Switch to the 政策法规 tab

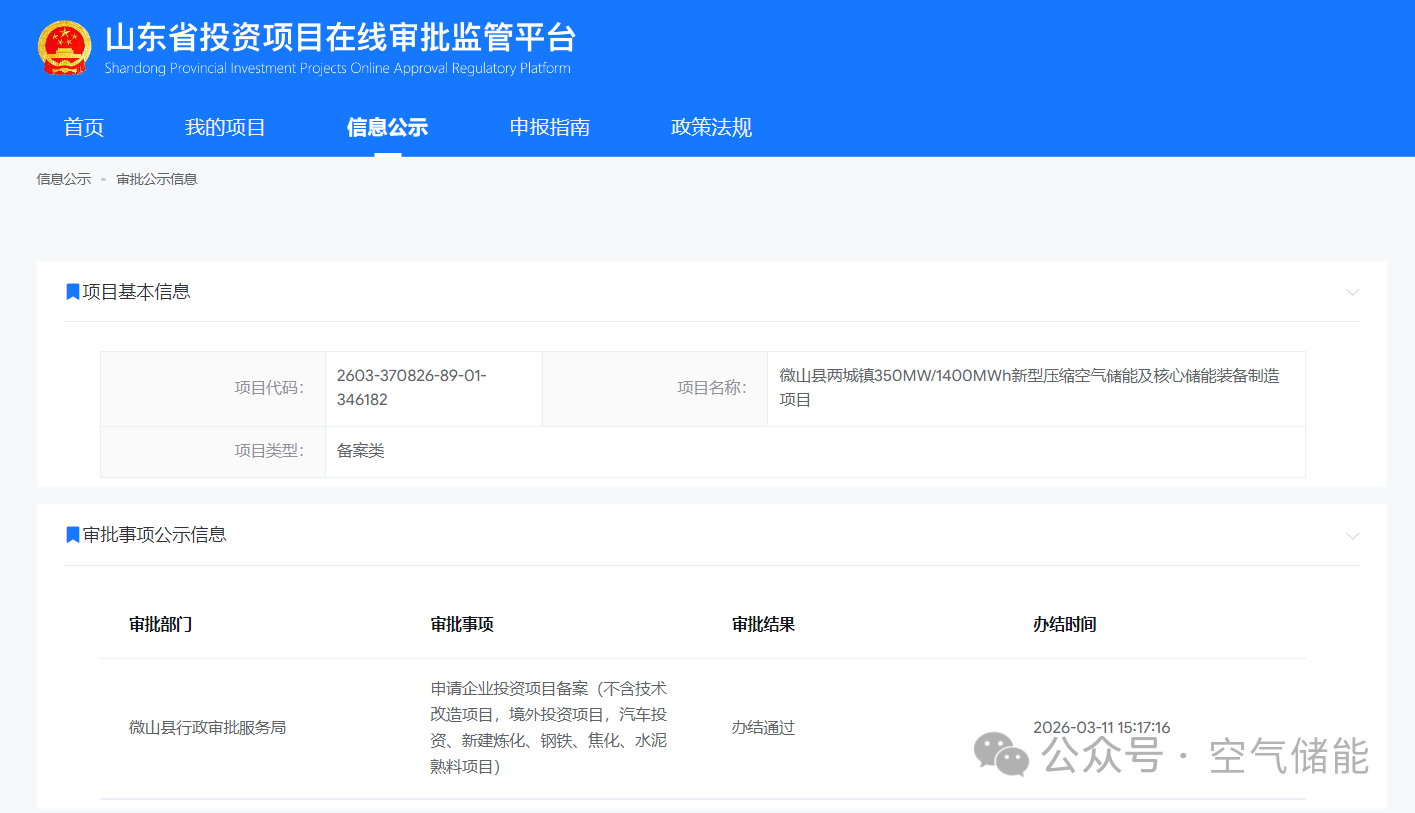pyautogui.click(x=711, y=128)
